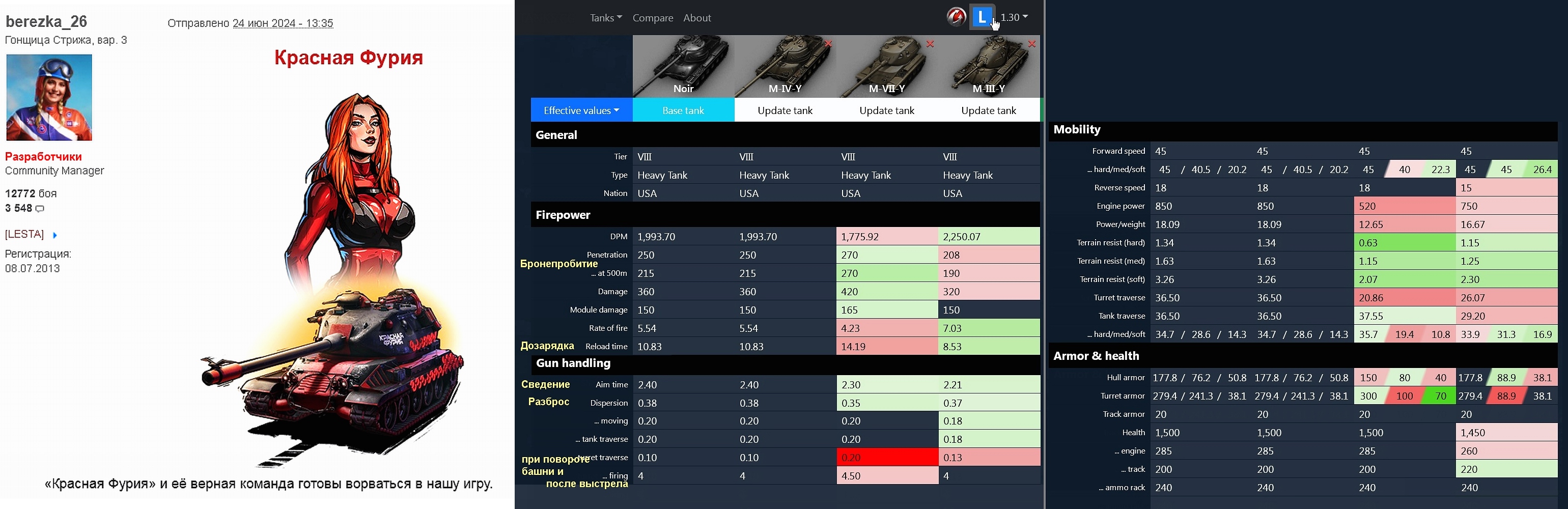The image size is (1568, 509).
Task: Click the Wargaming red arrow logo icon
Action: click(x=956, y=17)
